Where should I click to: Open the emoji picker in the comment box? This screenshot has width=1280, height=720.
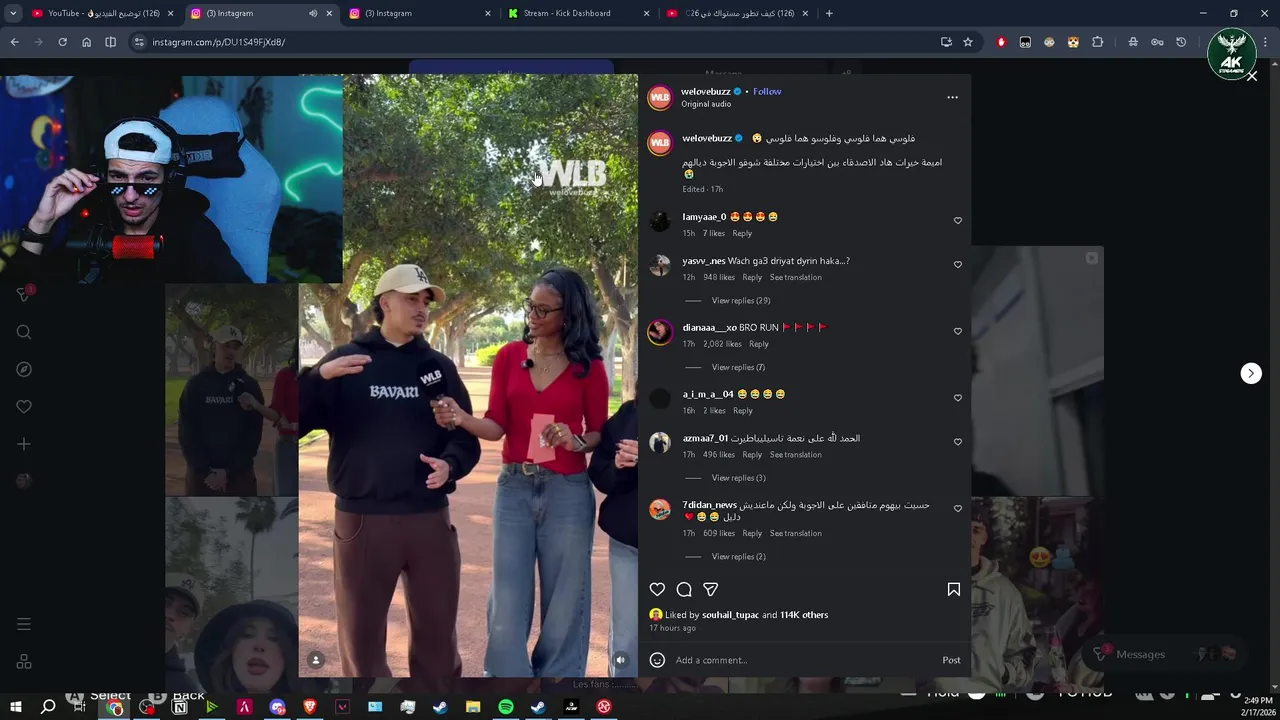click(657, 660)
